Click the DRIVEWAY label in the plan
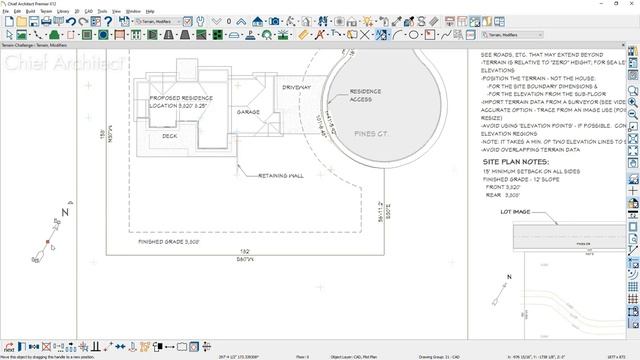Screen dimensions: 640x360 (297, 87)
